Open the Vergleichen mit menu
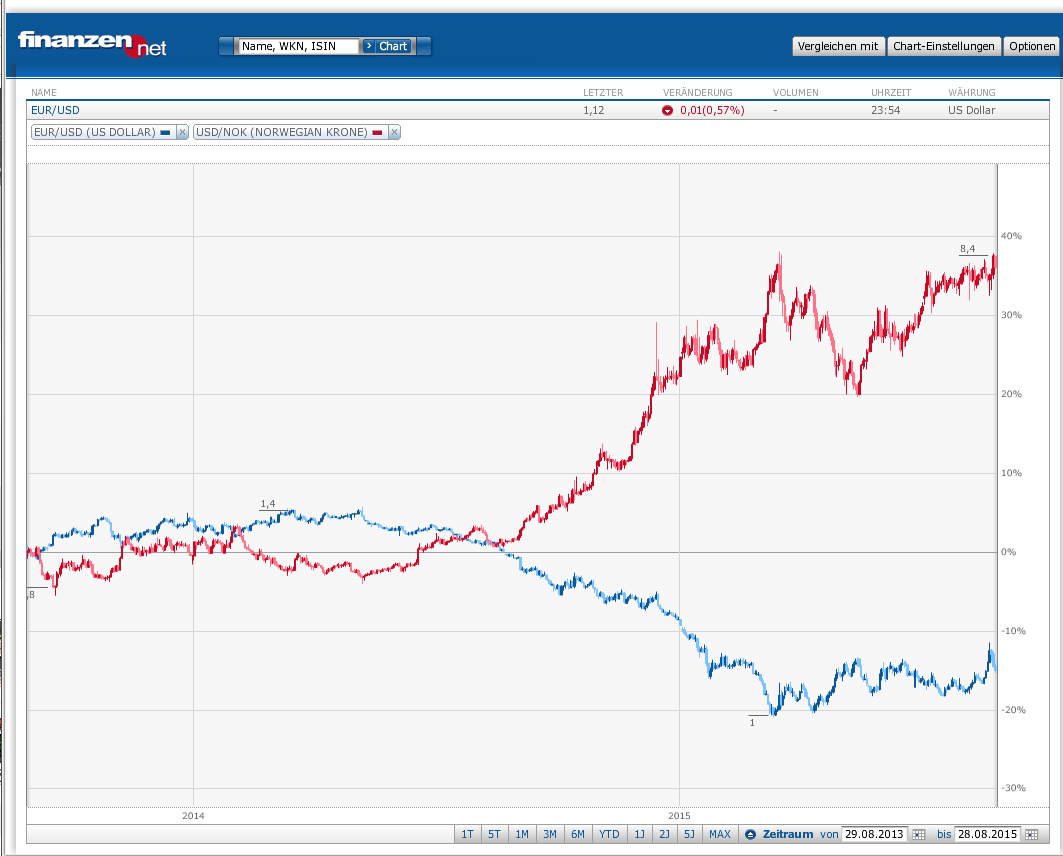Screen dimensions: 1063x856 838,46
